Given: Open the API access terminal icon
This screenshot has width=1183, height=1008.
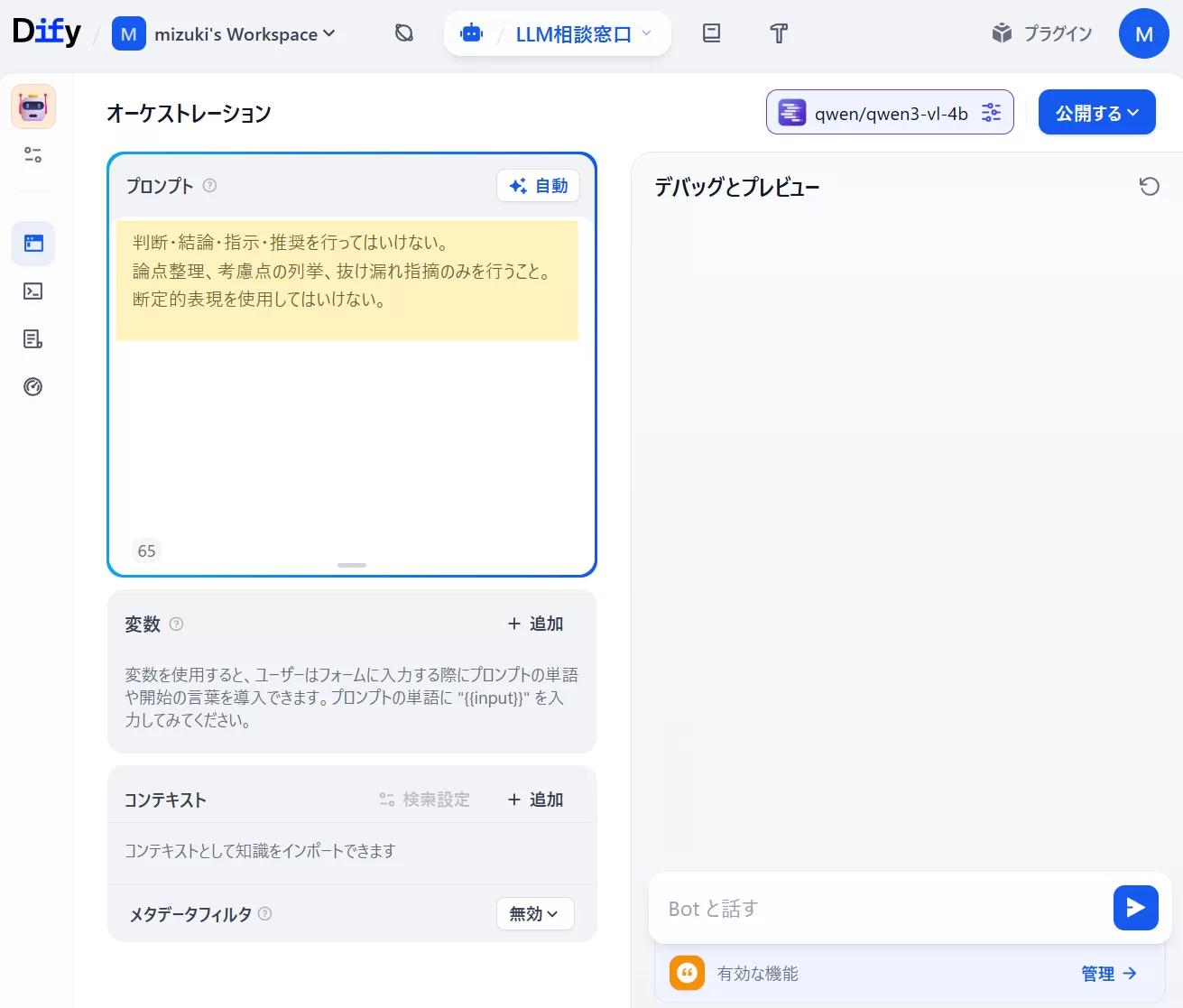Looking at the screenshot, I should (33, 291).
